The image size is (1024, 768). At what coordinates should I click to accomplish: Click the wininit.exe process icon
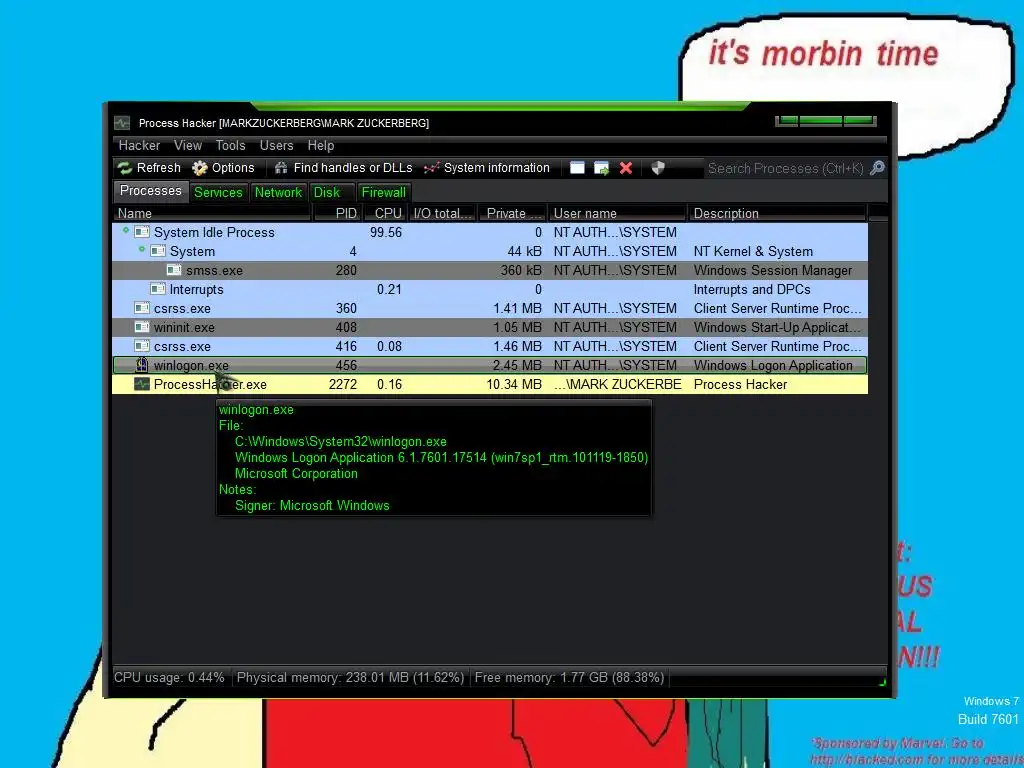pyautogui.click(x=142, y=327)
